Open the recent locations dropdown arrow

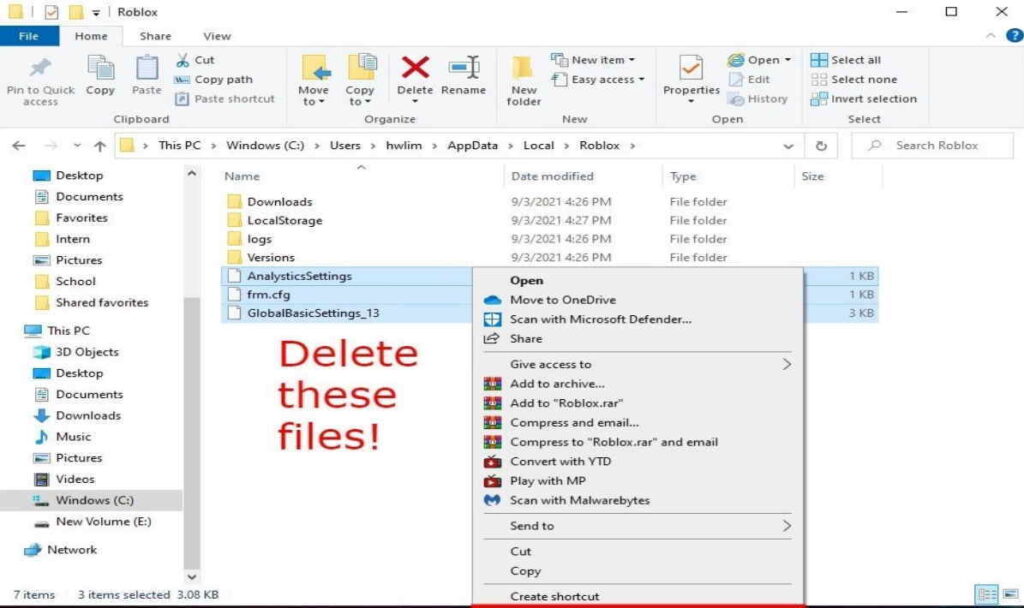tap(77, 146)
